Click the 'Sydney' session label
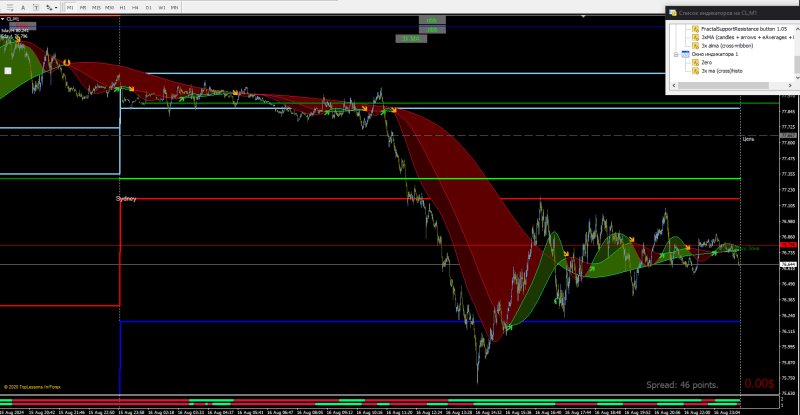The width and height of the screenshot is (800, 415). [x=126, y=199]
